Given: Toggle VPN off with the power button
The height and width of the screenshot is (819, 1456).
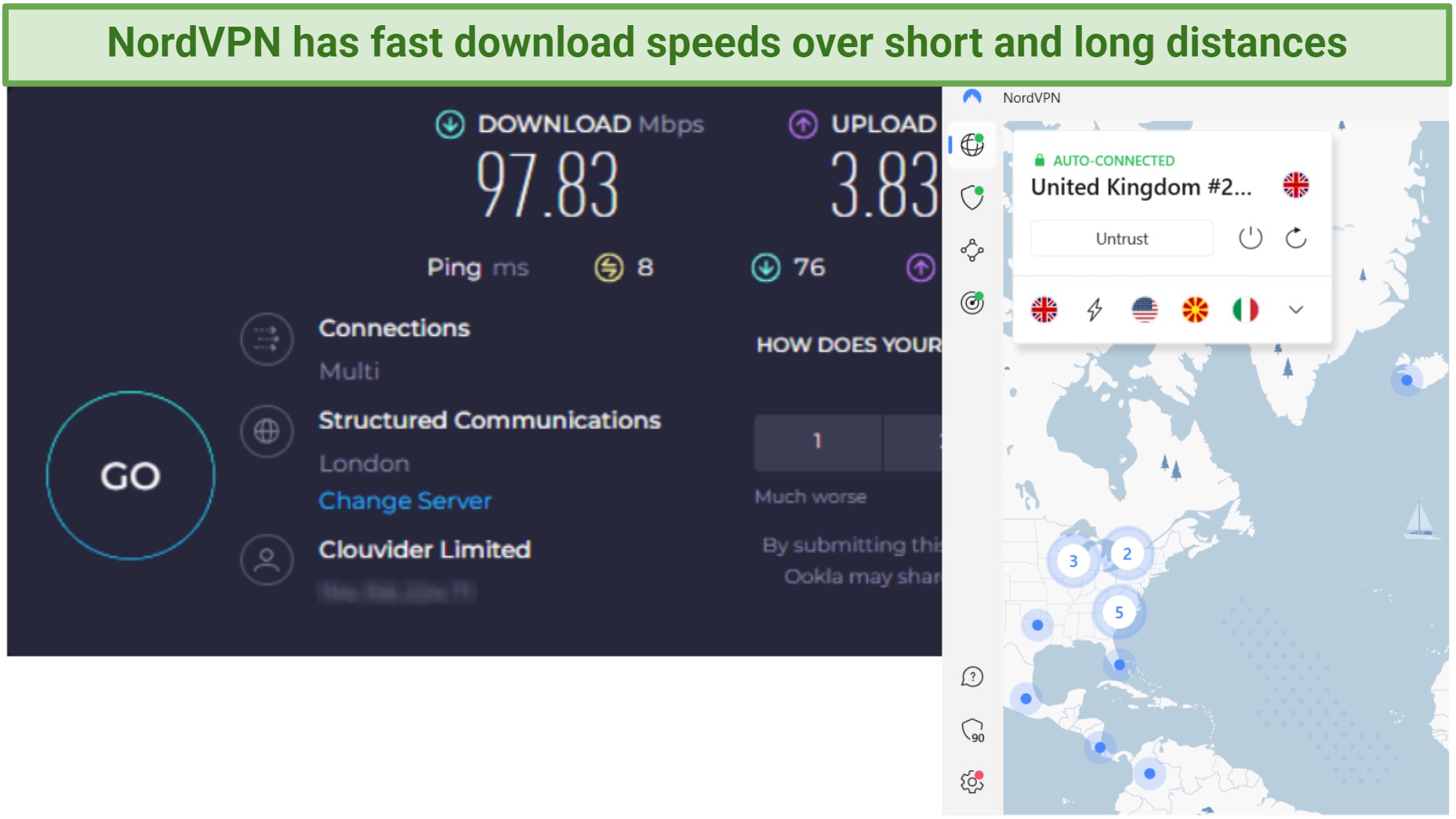Looking at the screenshot, I should tap(1250, 238).
